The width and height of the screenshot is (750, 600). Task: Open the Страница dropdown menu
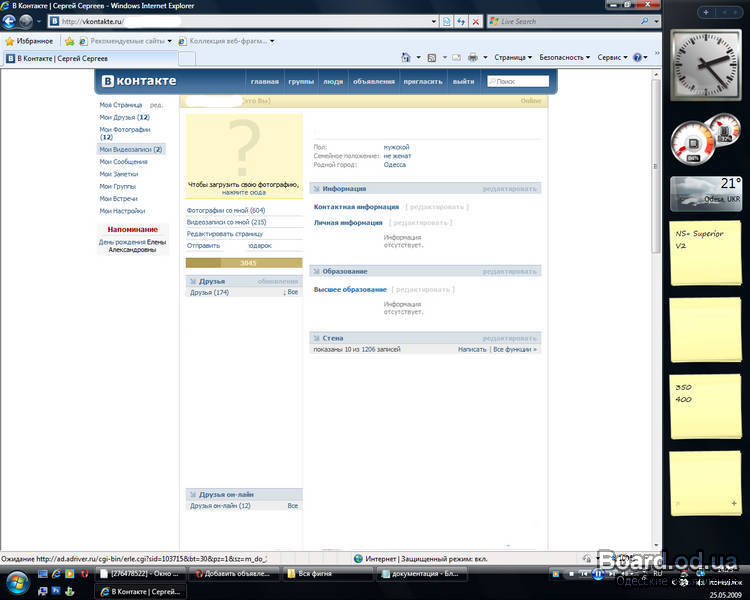click(x=512, y=58)
